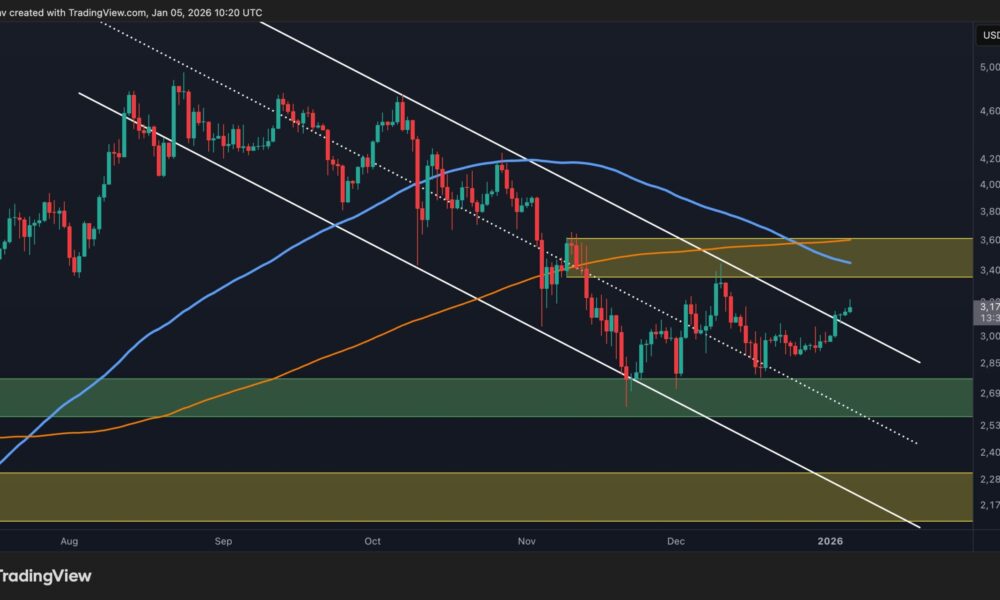The image size is (1000, 600).
Task: Click the Dec label on the time axis
Action: [x=675, y=540]
